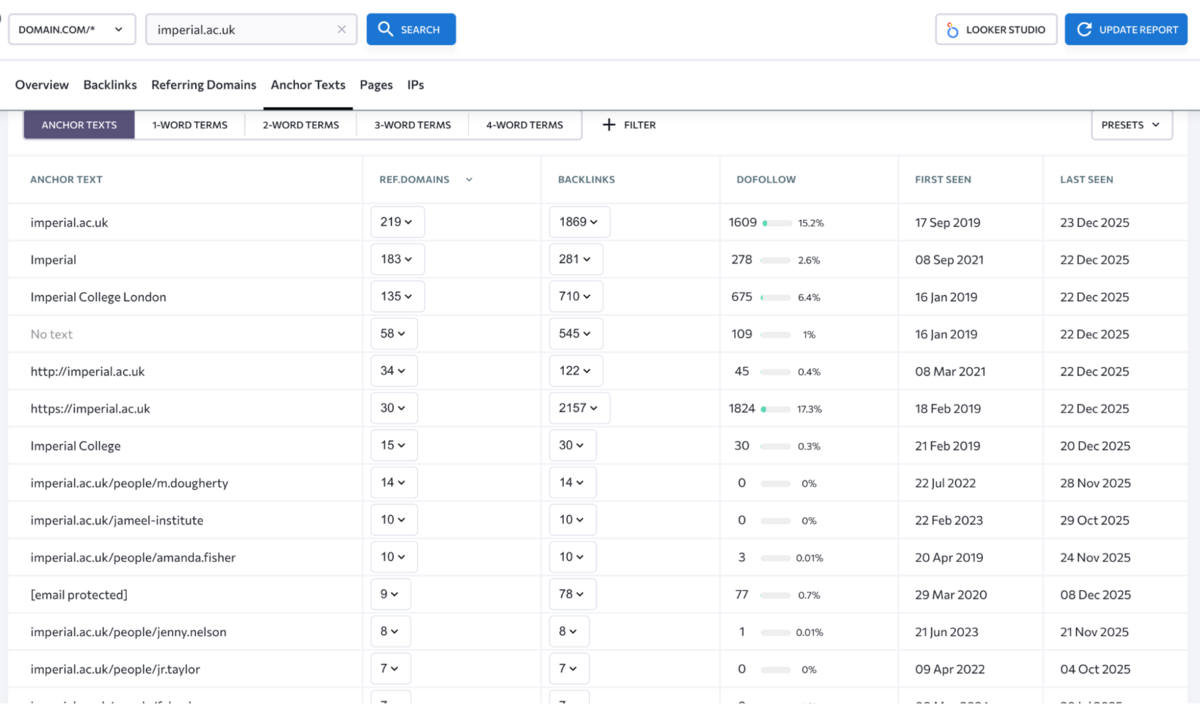Select the Anchor Texts tab

pyautogui.click(x=308, y=85)
